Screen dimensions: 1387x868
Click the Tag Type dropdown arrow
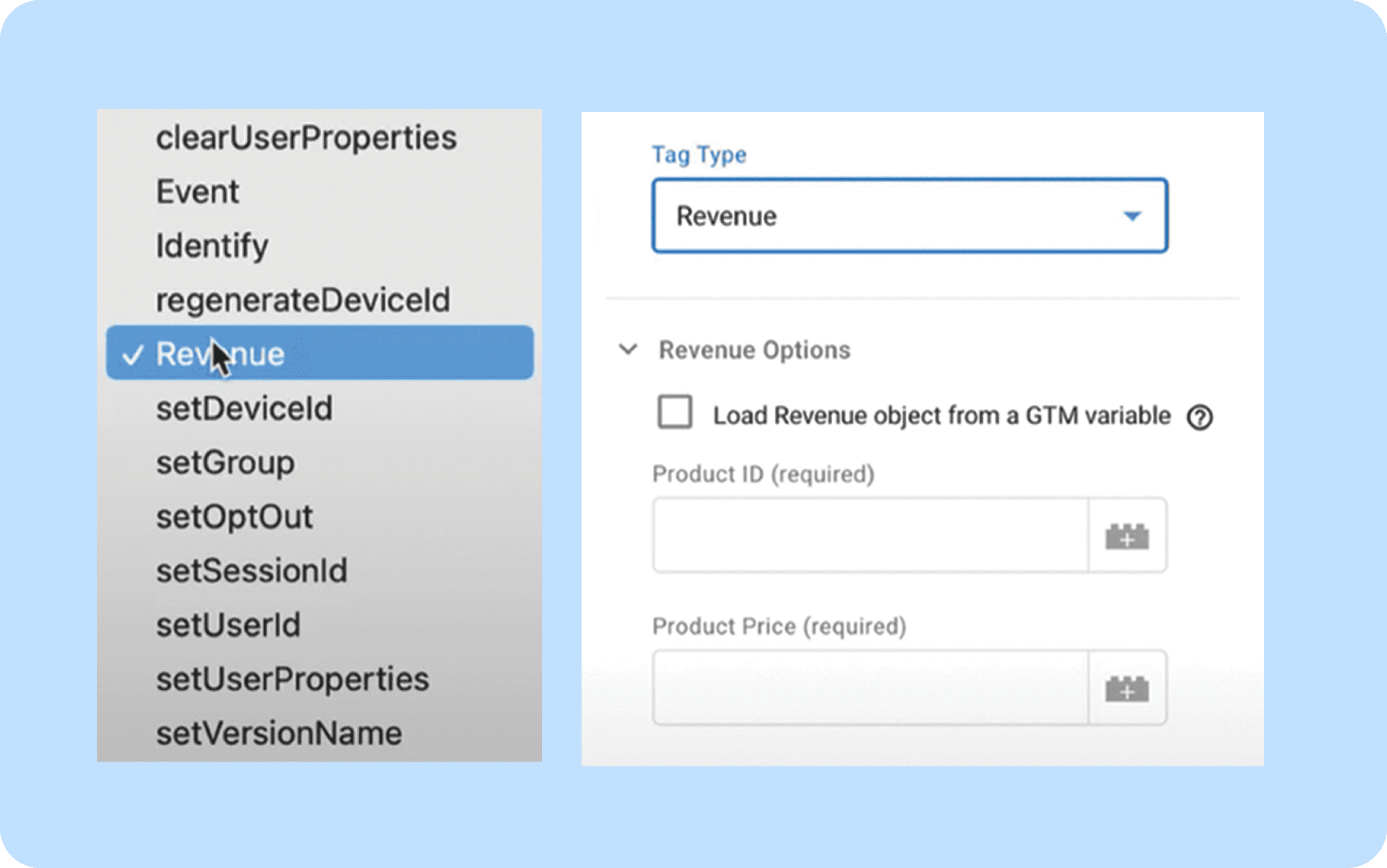(1131, 216)
